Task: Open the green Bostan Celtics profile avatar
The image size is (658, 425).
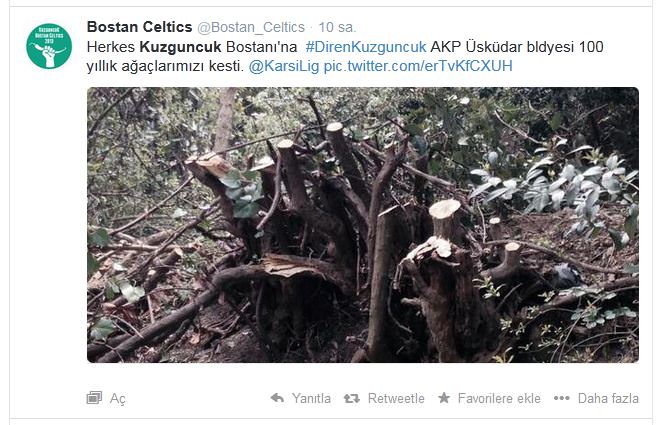Action: pos(49,46)
